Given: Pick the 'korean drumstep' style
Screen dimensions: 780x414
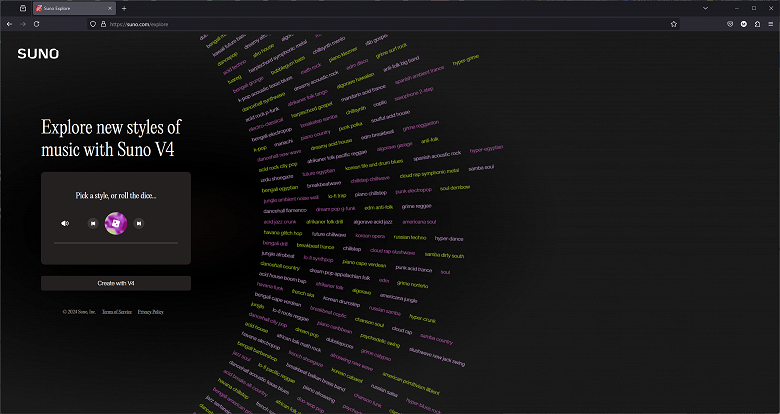Looking at the screenshot, I should point(341,300).
